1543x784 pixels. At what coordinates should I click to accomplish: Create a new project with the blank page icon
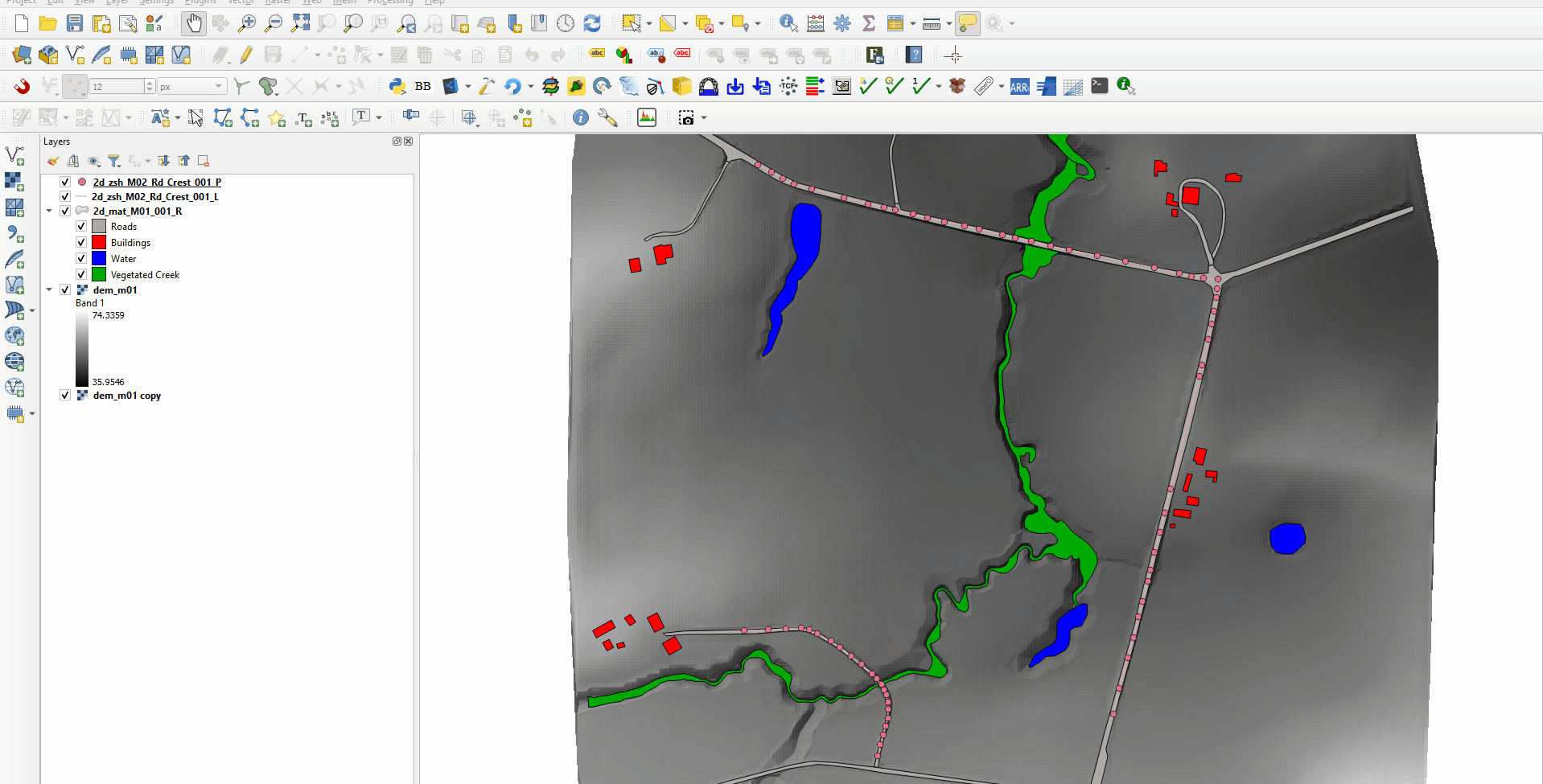(x=22, y=23)
